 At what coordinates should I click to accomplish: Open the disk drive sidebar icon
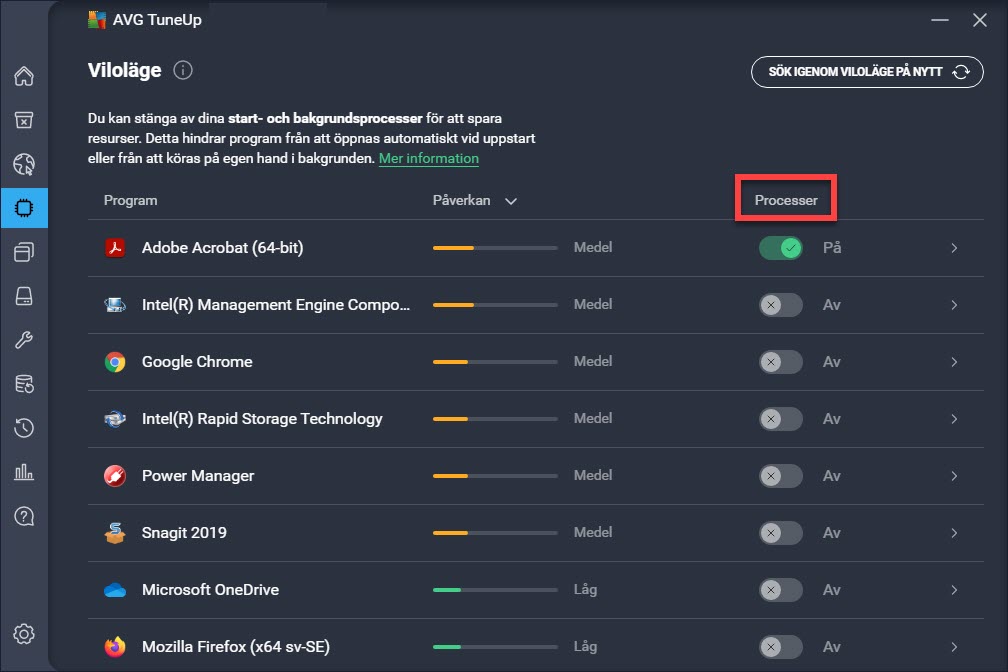point(24,296)
